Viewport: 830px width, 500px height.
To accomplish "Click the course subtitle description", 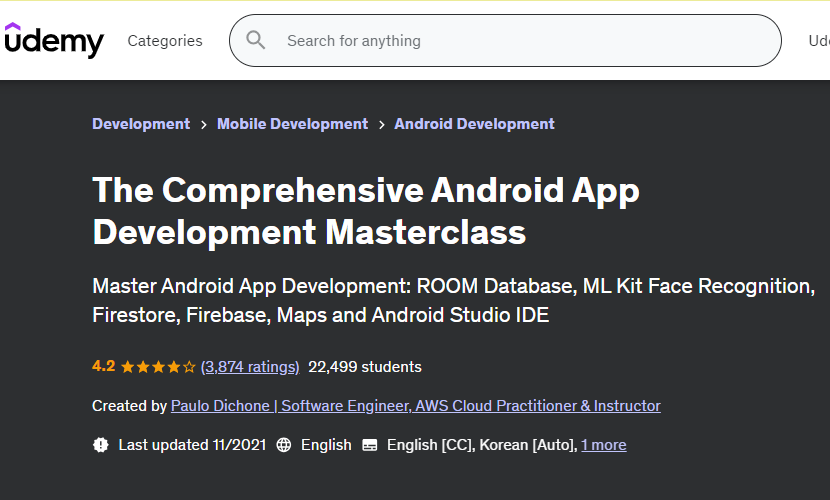I will (452, 301).
